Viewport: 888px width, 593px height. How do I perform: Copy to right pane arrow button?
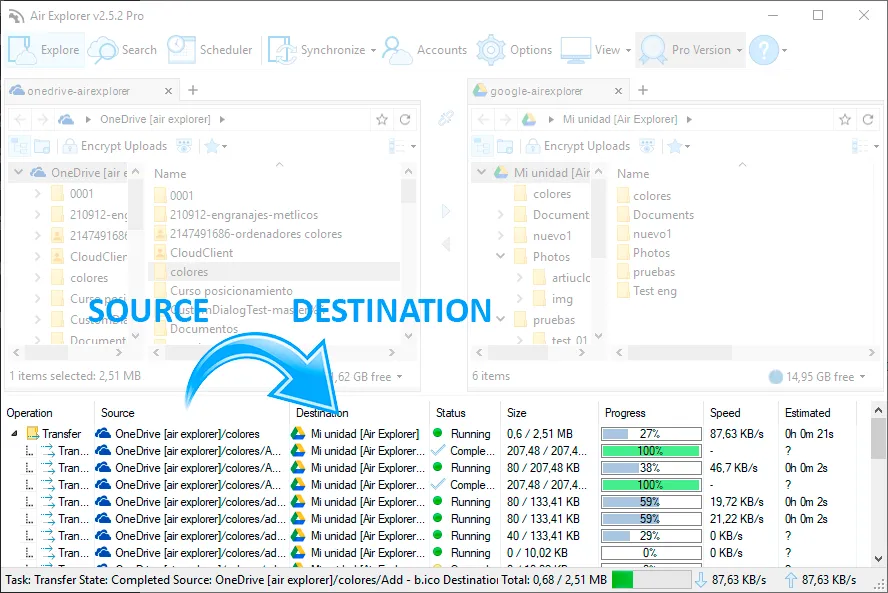[x=446, y=211]
